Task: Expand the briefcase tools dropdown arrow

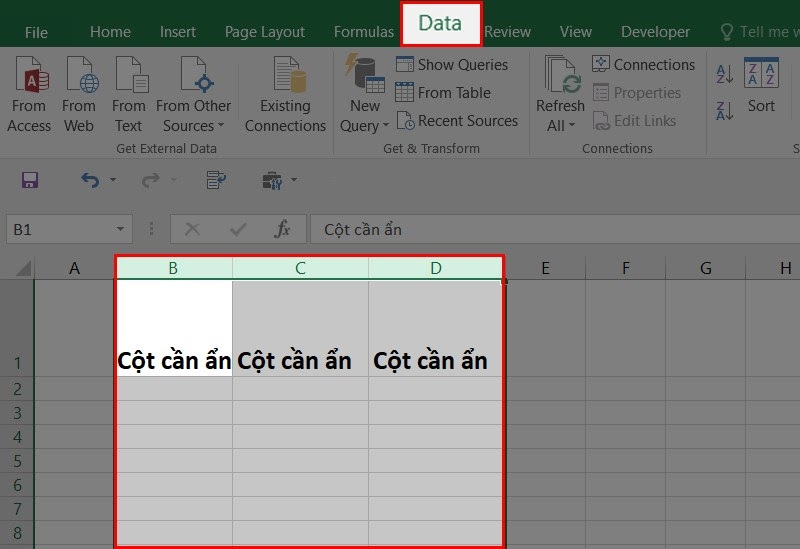Action: pos(294,180)
